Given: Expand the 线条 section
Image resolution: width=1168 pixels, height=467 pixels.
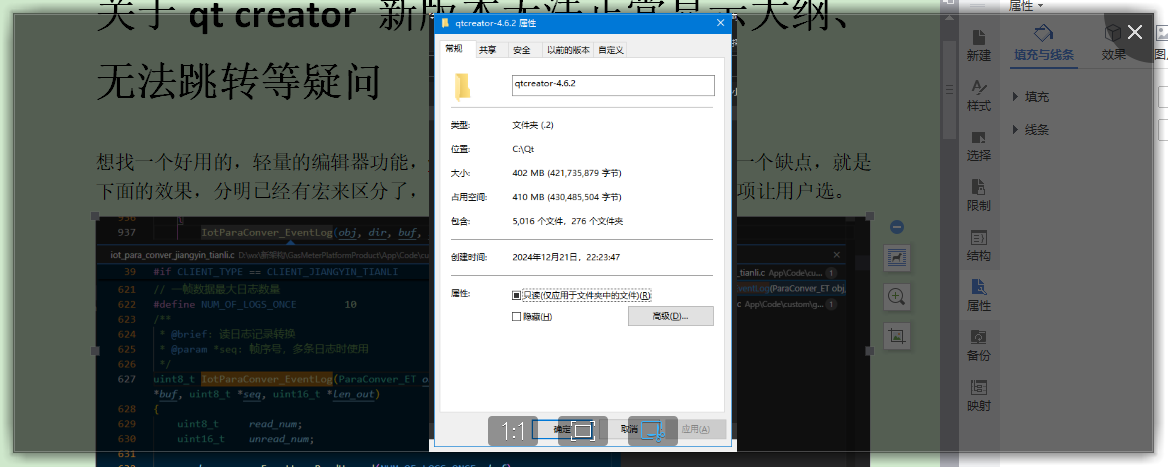Looking at the screenshot, I should click(x=1031, y=130).
